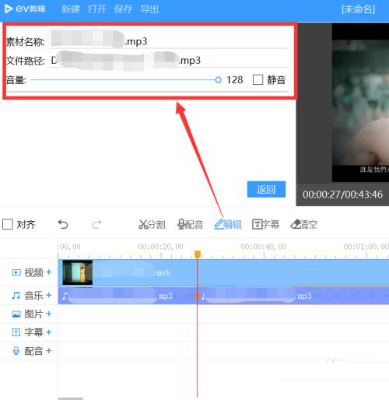Click the 导出 menu item
The width and height of the screenshot is (389, 400).
149,9
